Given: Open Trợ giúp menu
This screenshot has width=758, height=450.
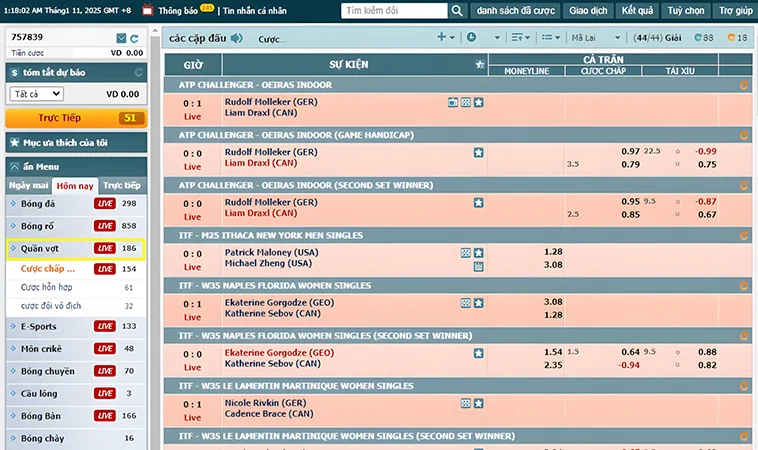Looking at the screenshot, I should click(x=735, y=11).
